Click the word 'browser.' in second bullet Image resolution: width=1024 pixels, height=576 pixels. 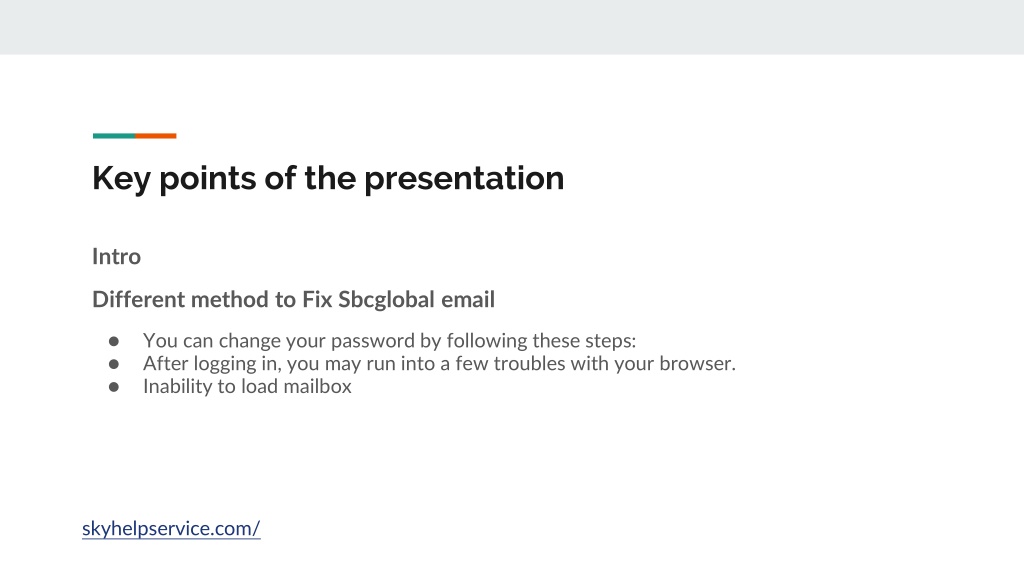pos(697,364)
